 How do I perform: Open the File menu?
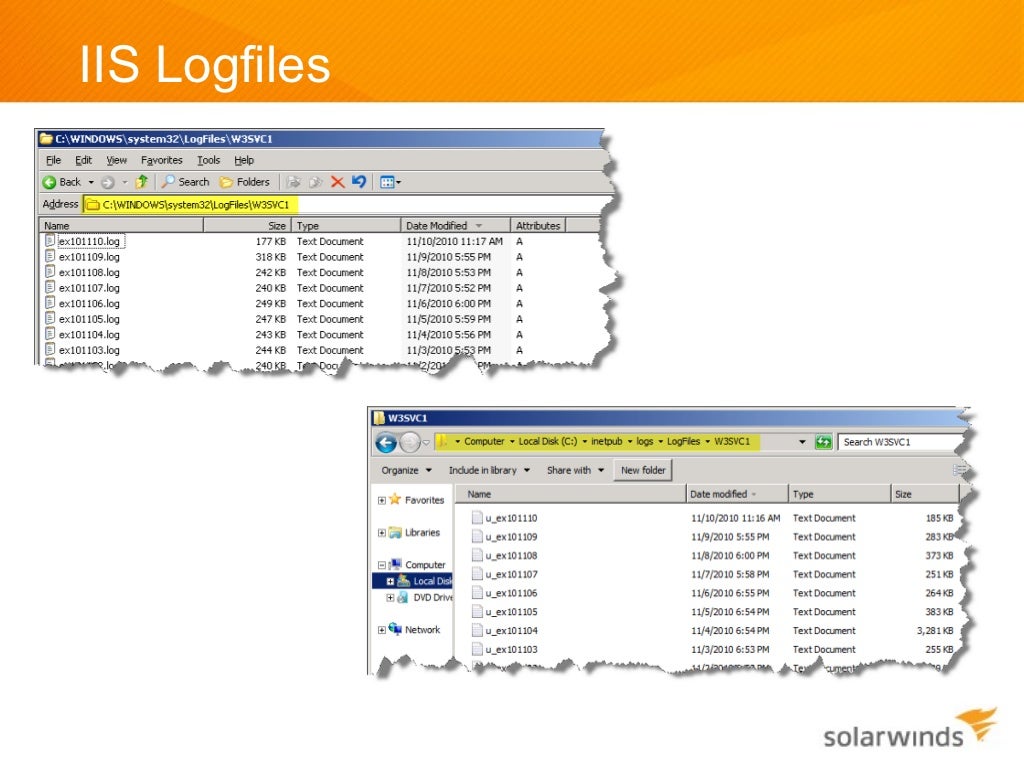tap(53, 160)
